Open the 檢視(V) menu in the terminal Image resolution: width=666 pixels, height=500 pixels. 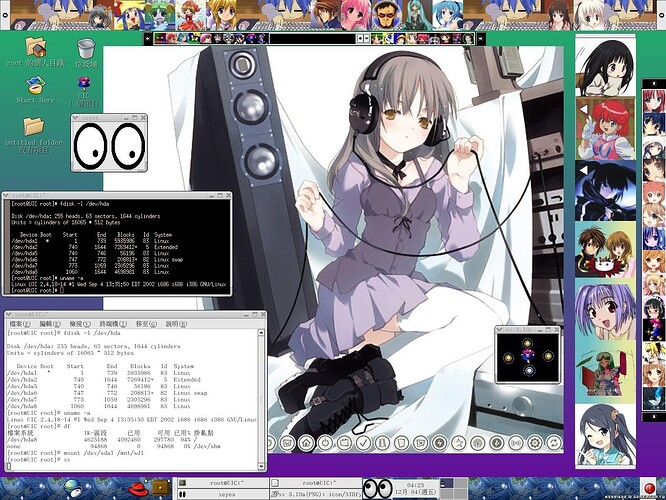[x=80, y=324]
